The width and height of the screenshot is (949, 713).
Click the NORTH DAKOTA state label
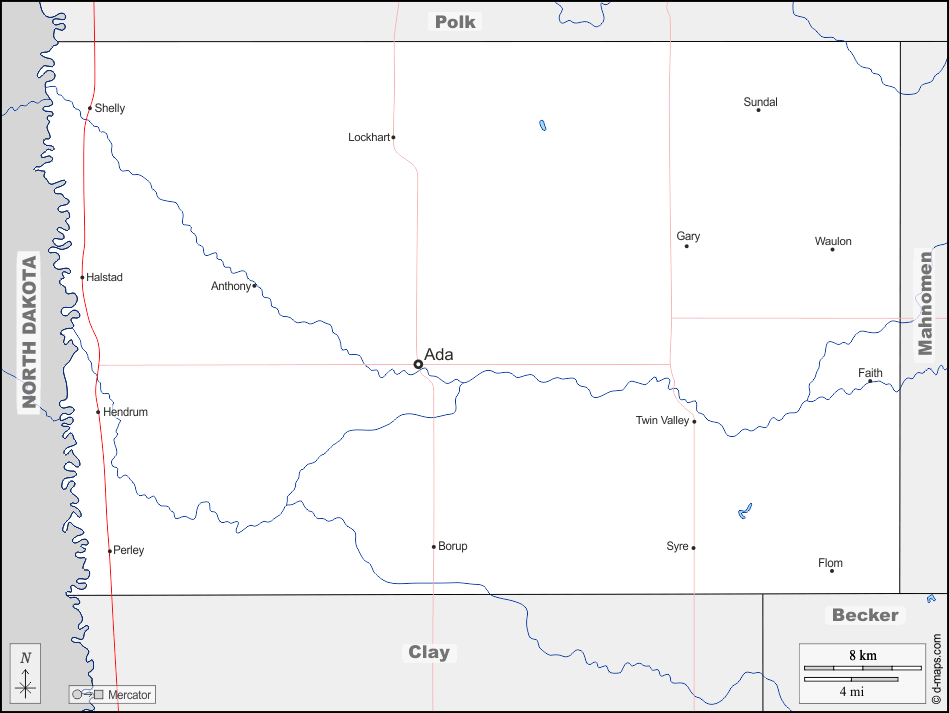pyautogui.click(x=29, y=333)
